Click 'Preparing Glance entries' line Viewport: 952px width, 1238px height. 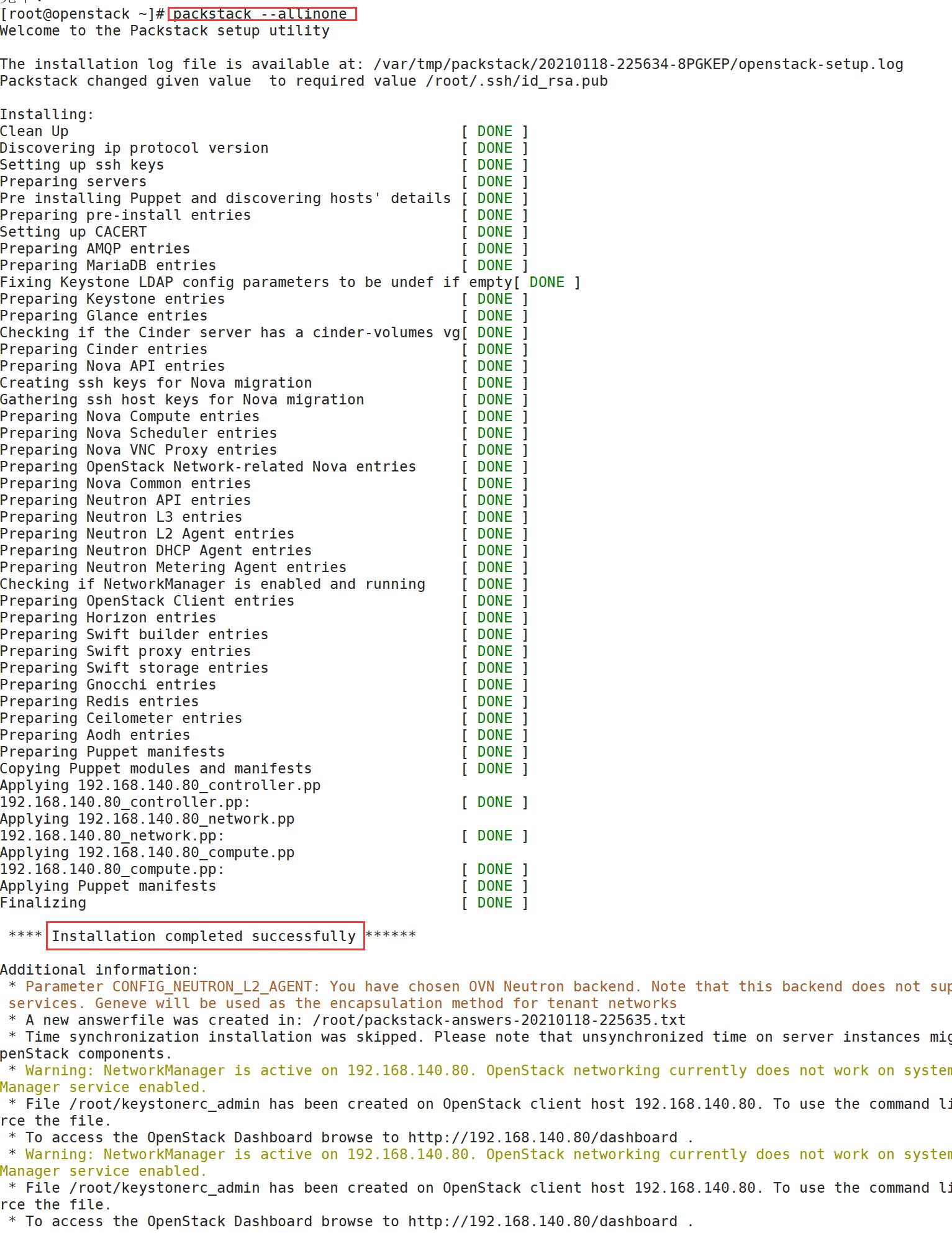tap(104, 316)
